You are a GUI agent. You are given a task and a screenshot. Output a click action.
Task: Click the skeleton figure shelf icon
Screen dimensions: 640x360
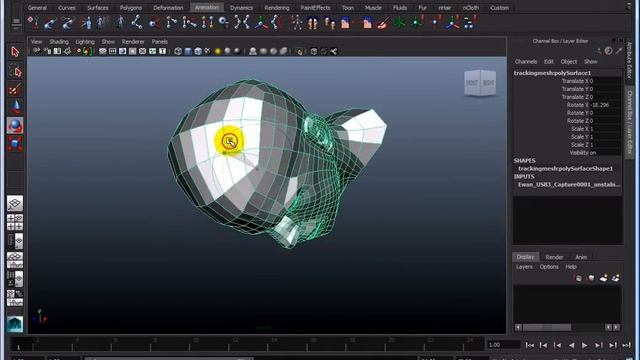(296, 22)
